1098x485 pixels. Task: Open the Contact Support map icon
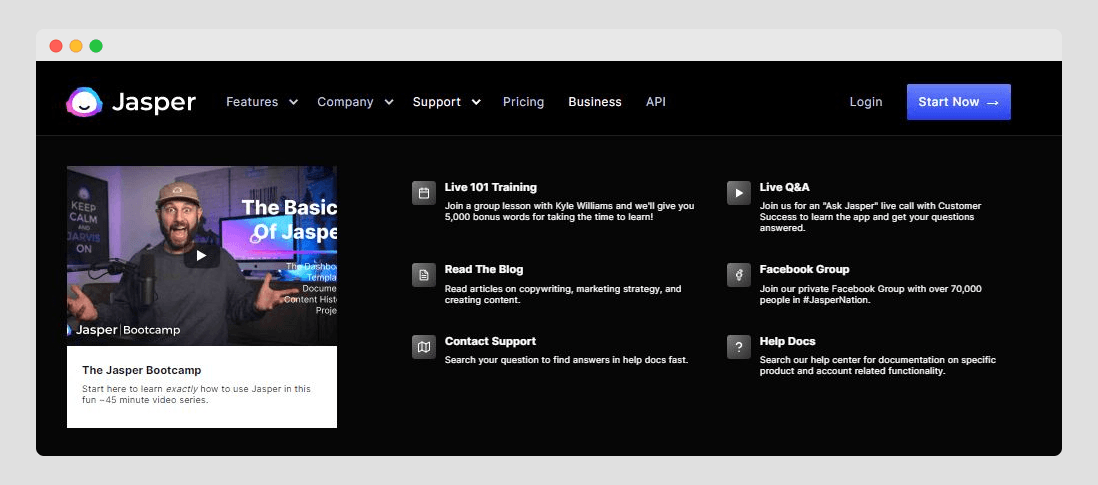tap(424, 347)
